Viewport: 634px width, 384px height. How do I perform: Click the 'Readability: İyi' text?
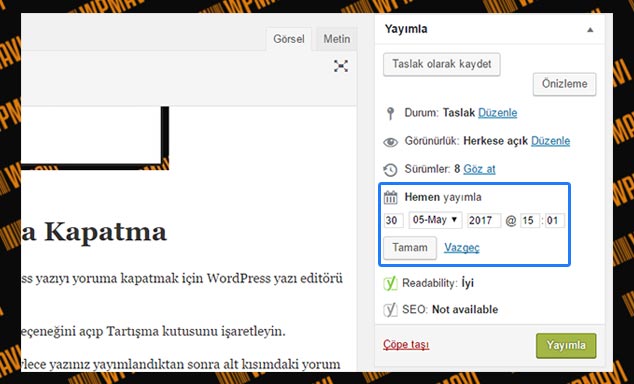click(437, 283)
